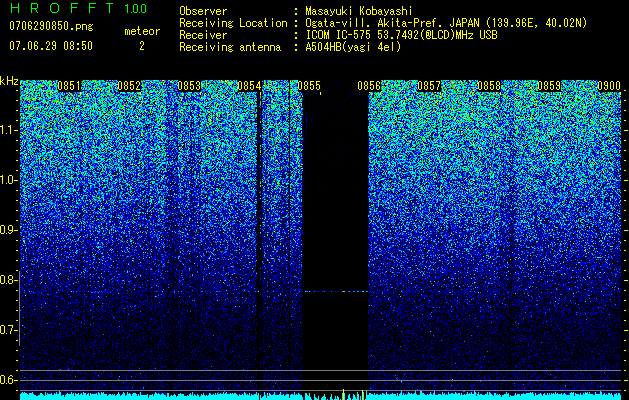
Task: Click the 1.0 frequency axis label
Action: pyautogui.click(x=7, y=180)
